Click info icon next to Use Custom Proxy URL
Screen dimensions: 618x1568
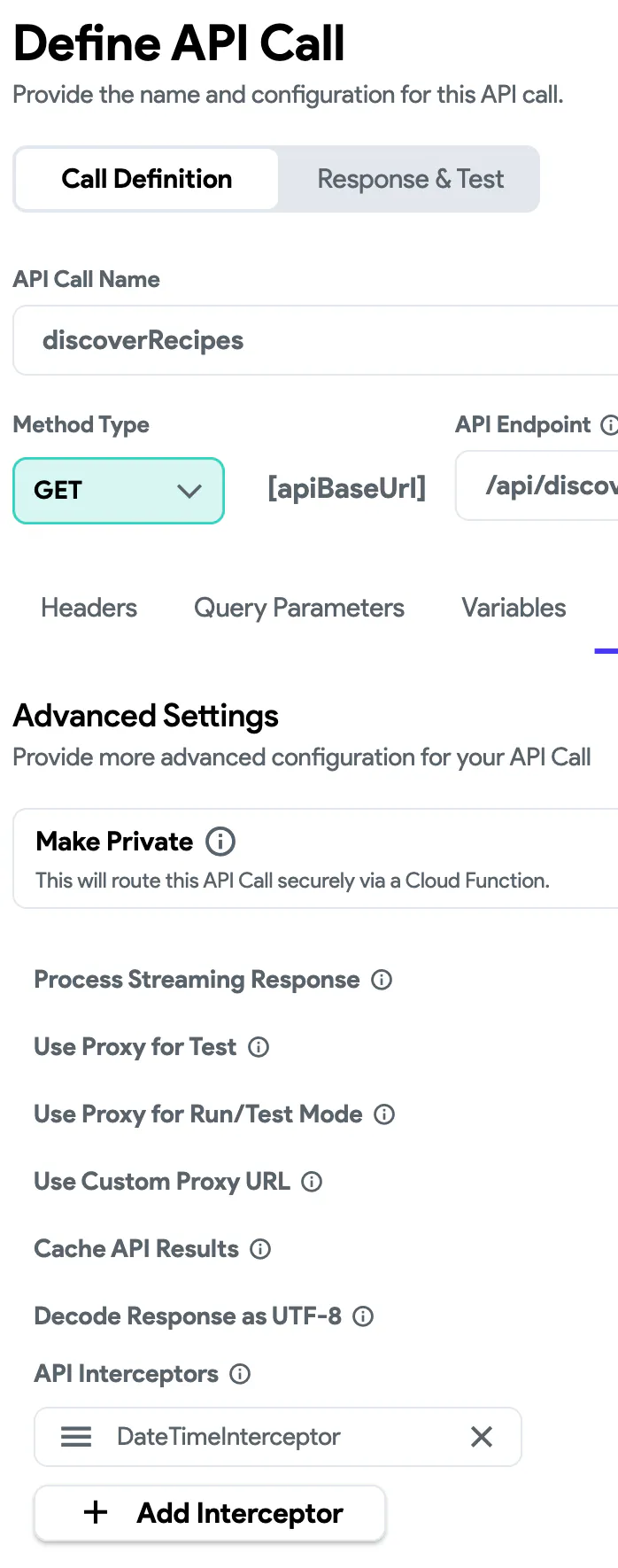[x=312, y=1182]
